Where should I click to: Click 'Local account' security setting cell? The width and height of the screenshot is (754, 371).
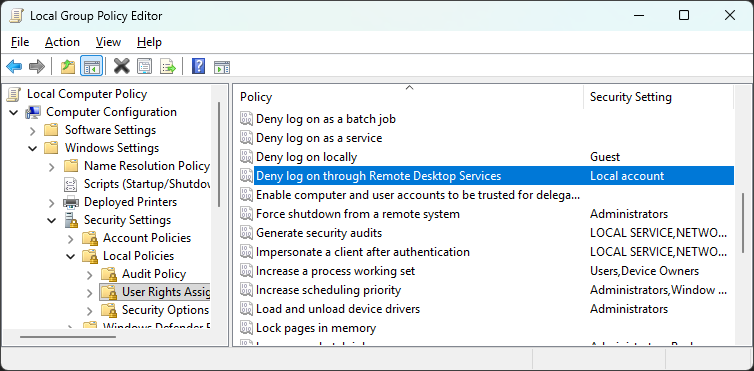click(627, 176)
